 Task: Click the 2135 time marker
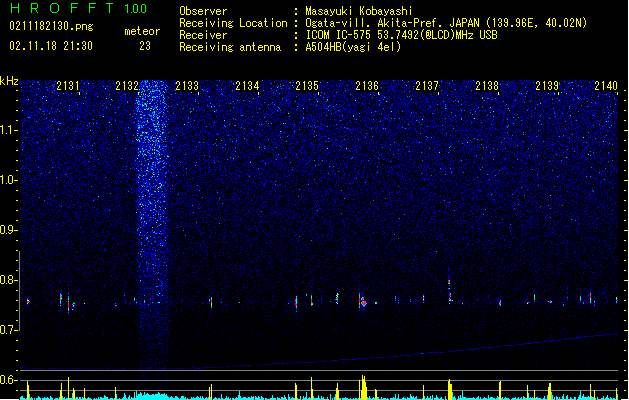[x=307, y=86]
